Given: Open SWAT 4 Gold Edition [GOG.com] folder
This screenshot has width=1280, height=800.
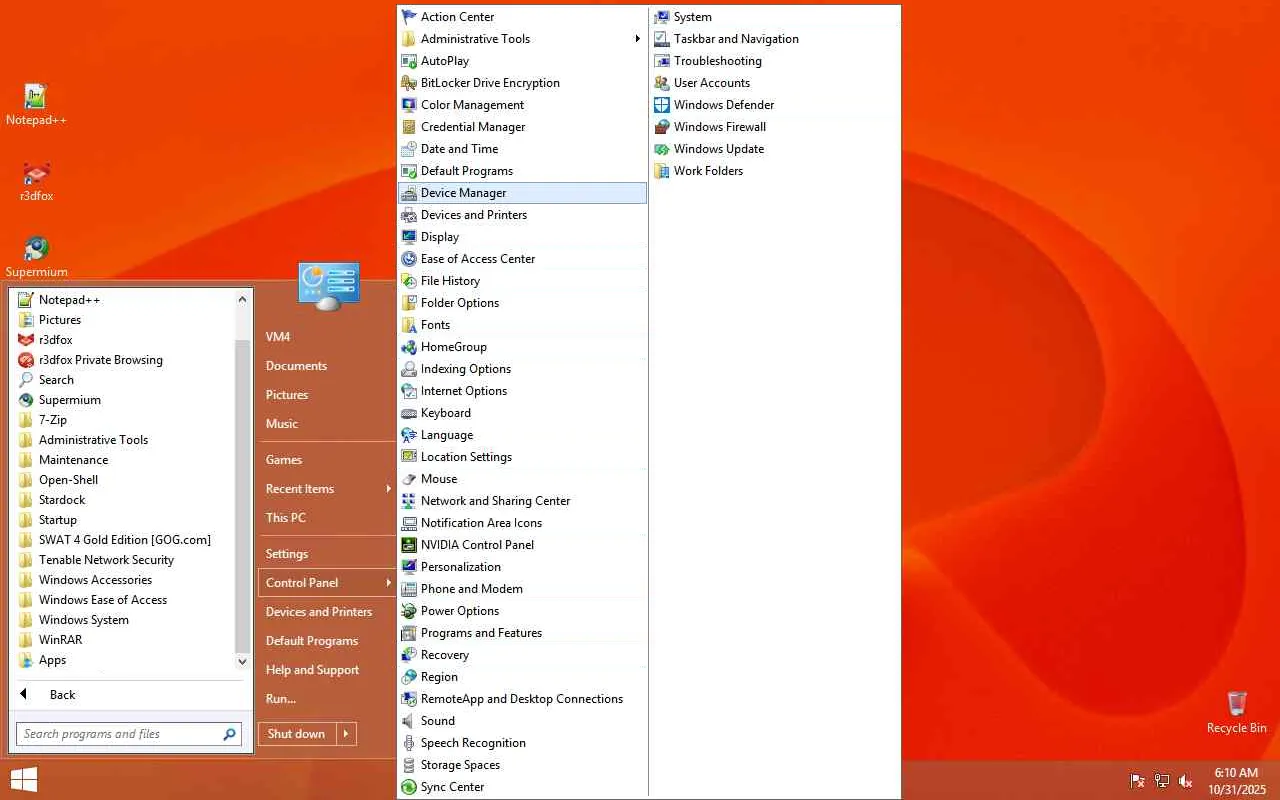Looking at the screenshot, I should (126, 540).
